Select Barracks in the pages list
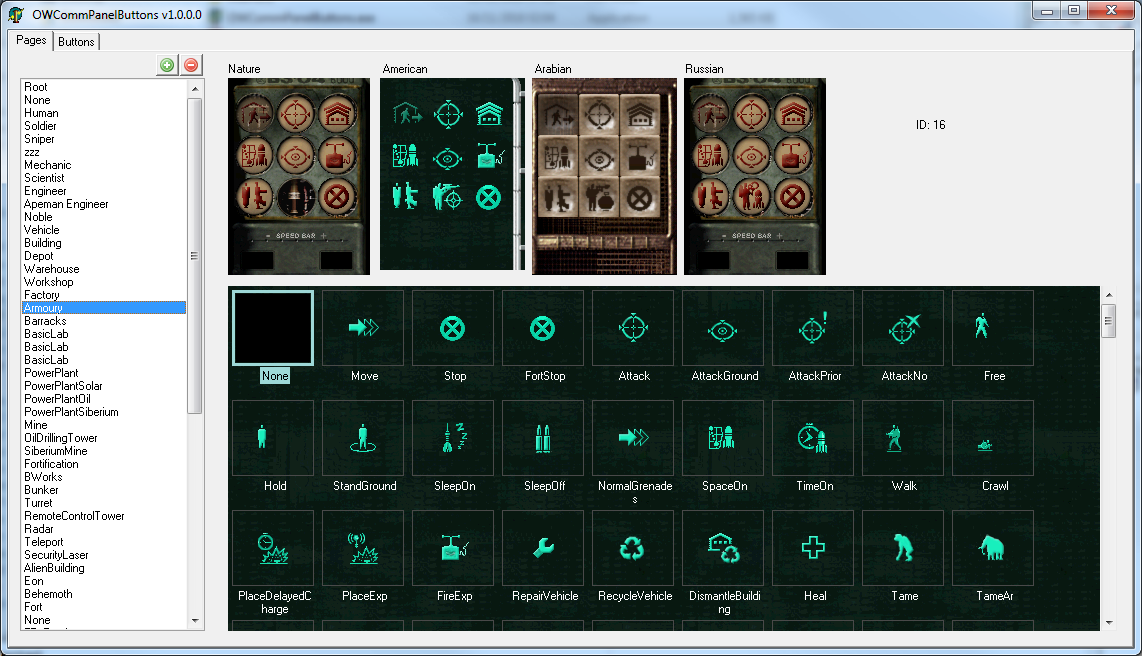Viewport: 1142px width, 656px height. click(x=104, y=321)
